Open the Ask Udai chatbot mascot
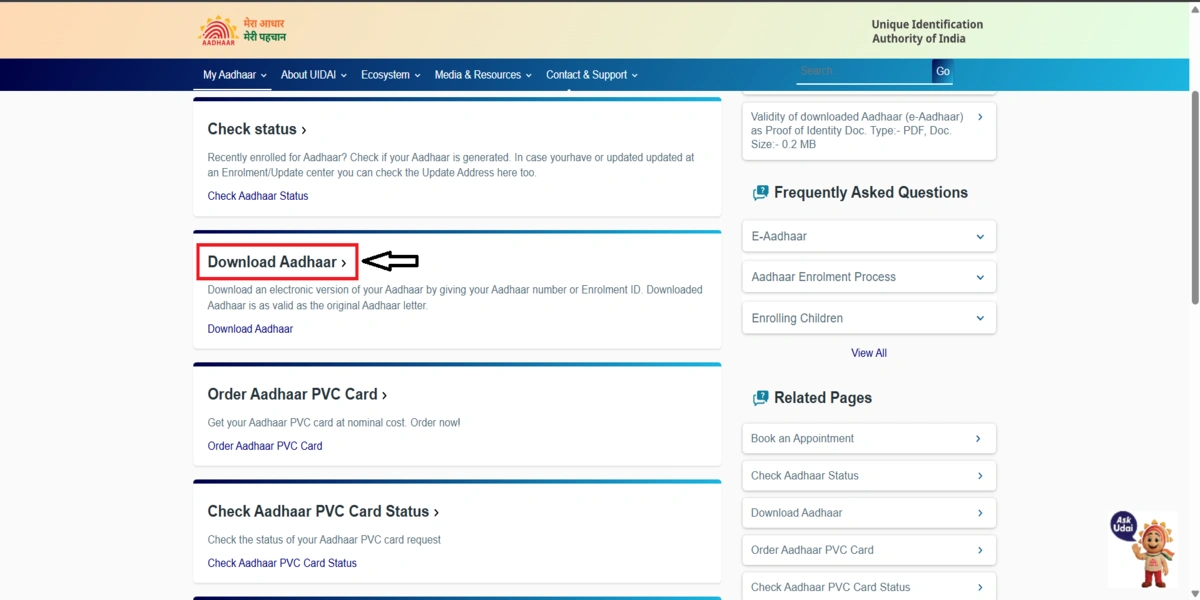The height and width of the screenshot is (600, 1200). pyautogui.click(x=1143, y=548)
